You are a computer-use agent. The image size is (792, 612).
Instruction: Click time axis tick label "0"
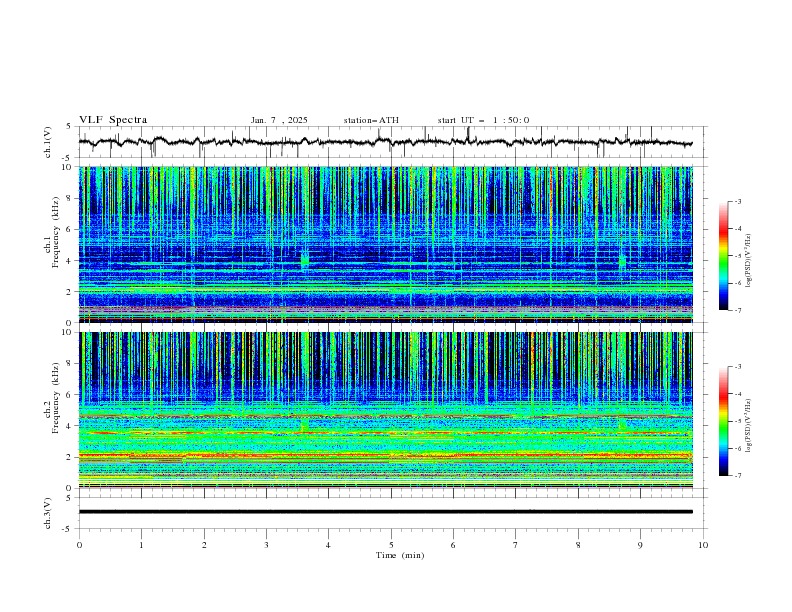(x=79, y=545)
